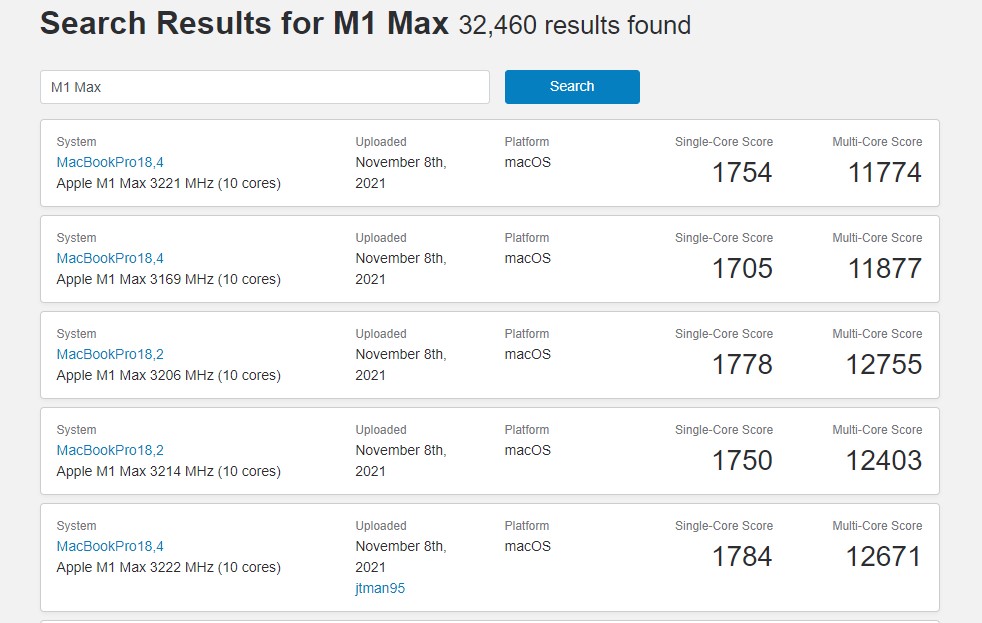
Task: Open MacBookPro18,2 link for the 3206 MHz result
Action: (x=110, y=354)
